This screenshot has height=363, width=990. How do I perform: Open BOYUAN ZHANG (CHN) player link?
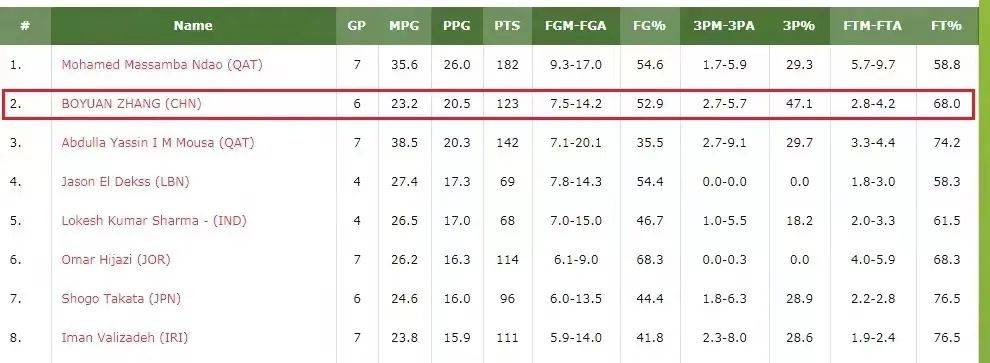[131, 104]
